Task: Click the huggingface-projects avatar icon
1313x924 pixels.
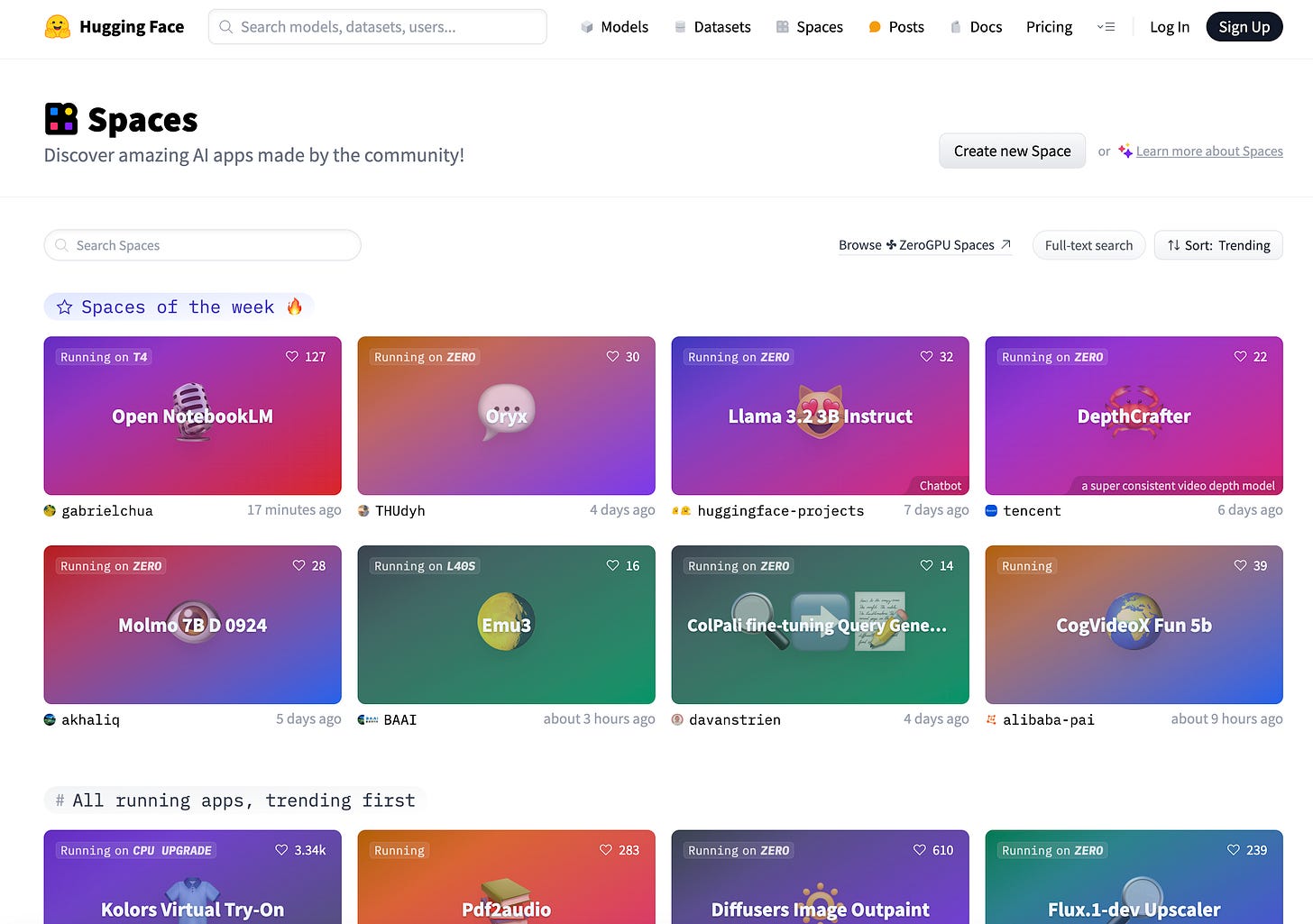Action: coord(682,511)
